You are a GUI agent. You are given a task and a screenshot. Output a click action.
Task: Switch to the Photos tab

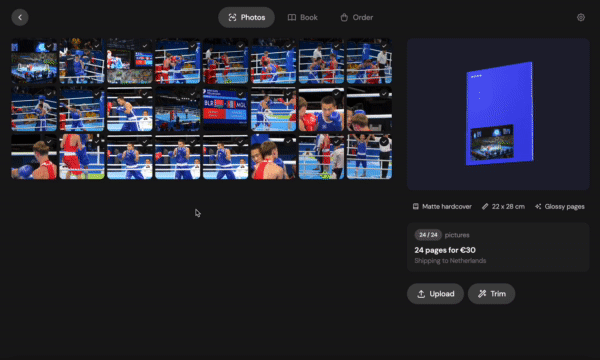coord(246,17)
